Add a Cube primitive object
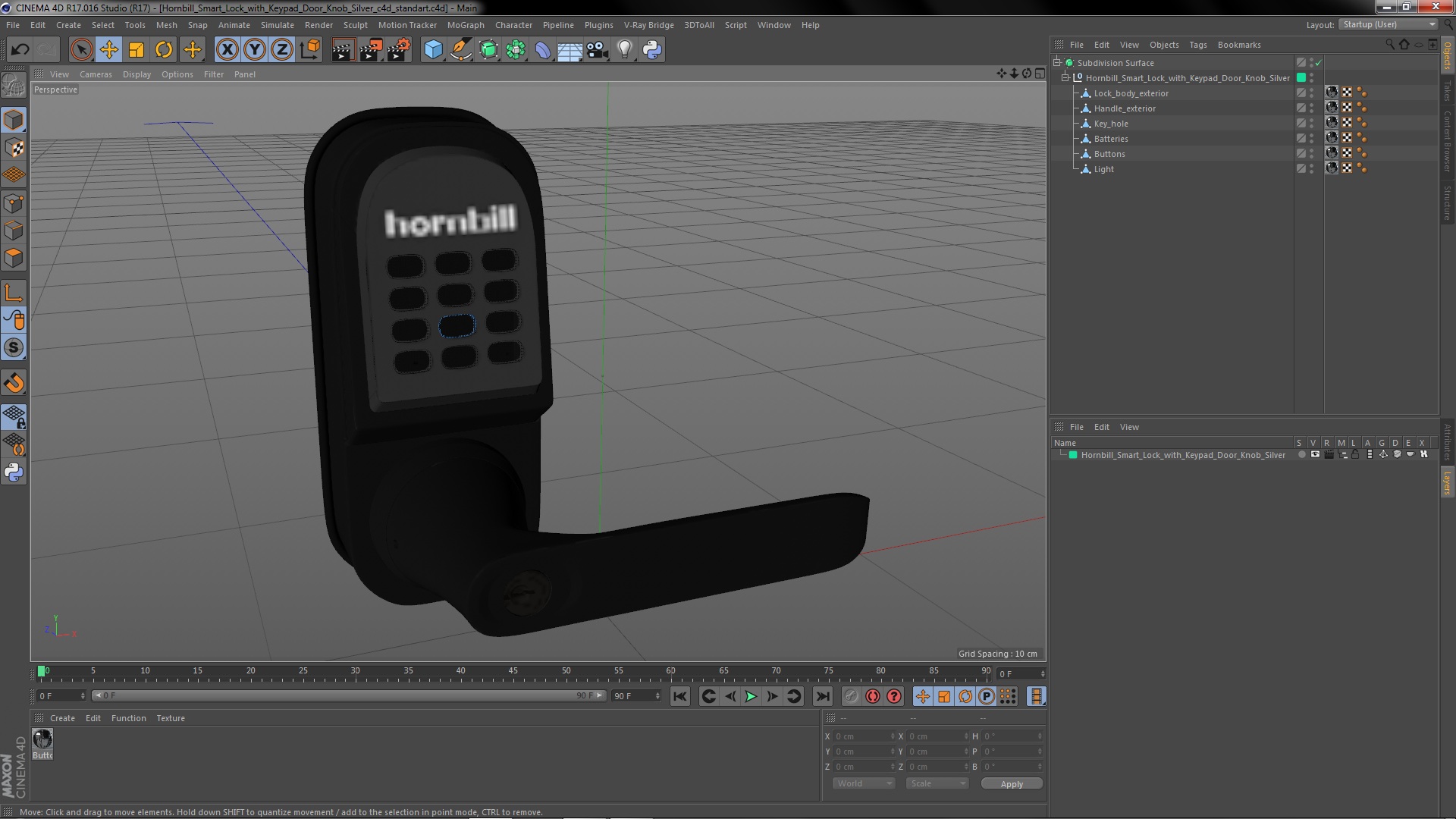 (x=433, y=50)
